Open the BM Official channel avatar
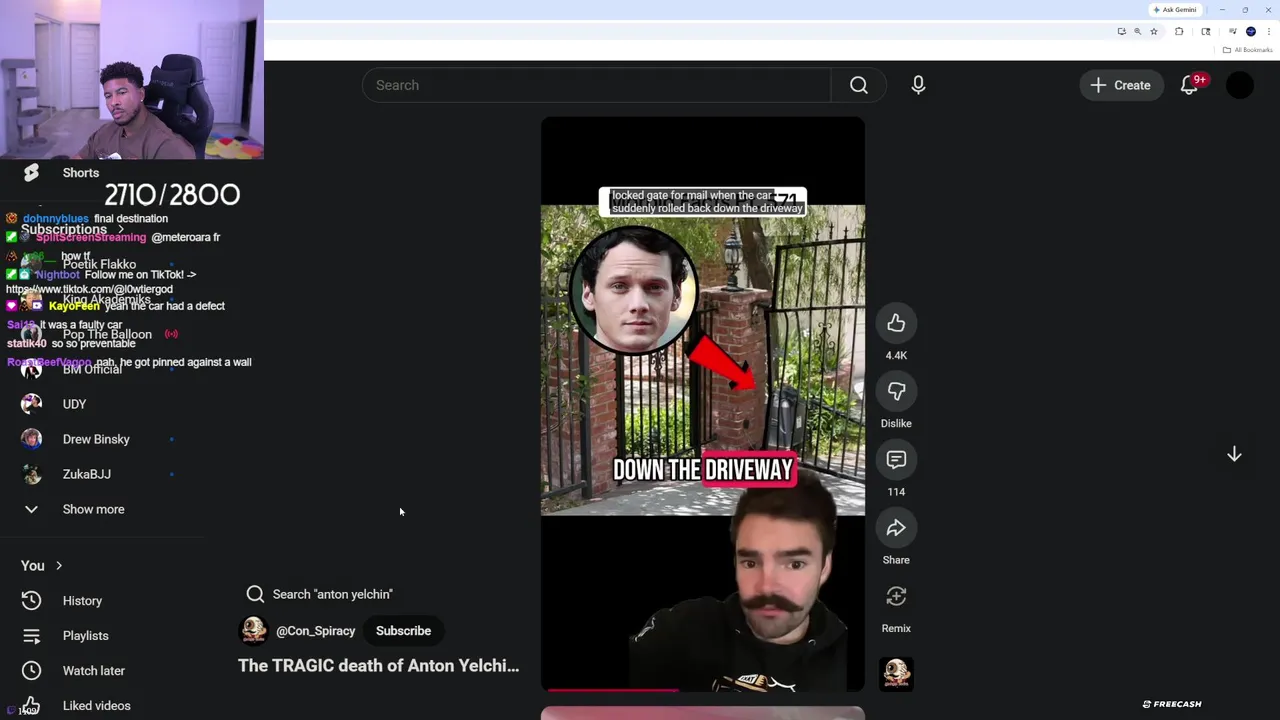The height and width of the screenshot is (720, 1280). (32, 369)
